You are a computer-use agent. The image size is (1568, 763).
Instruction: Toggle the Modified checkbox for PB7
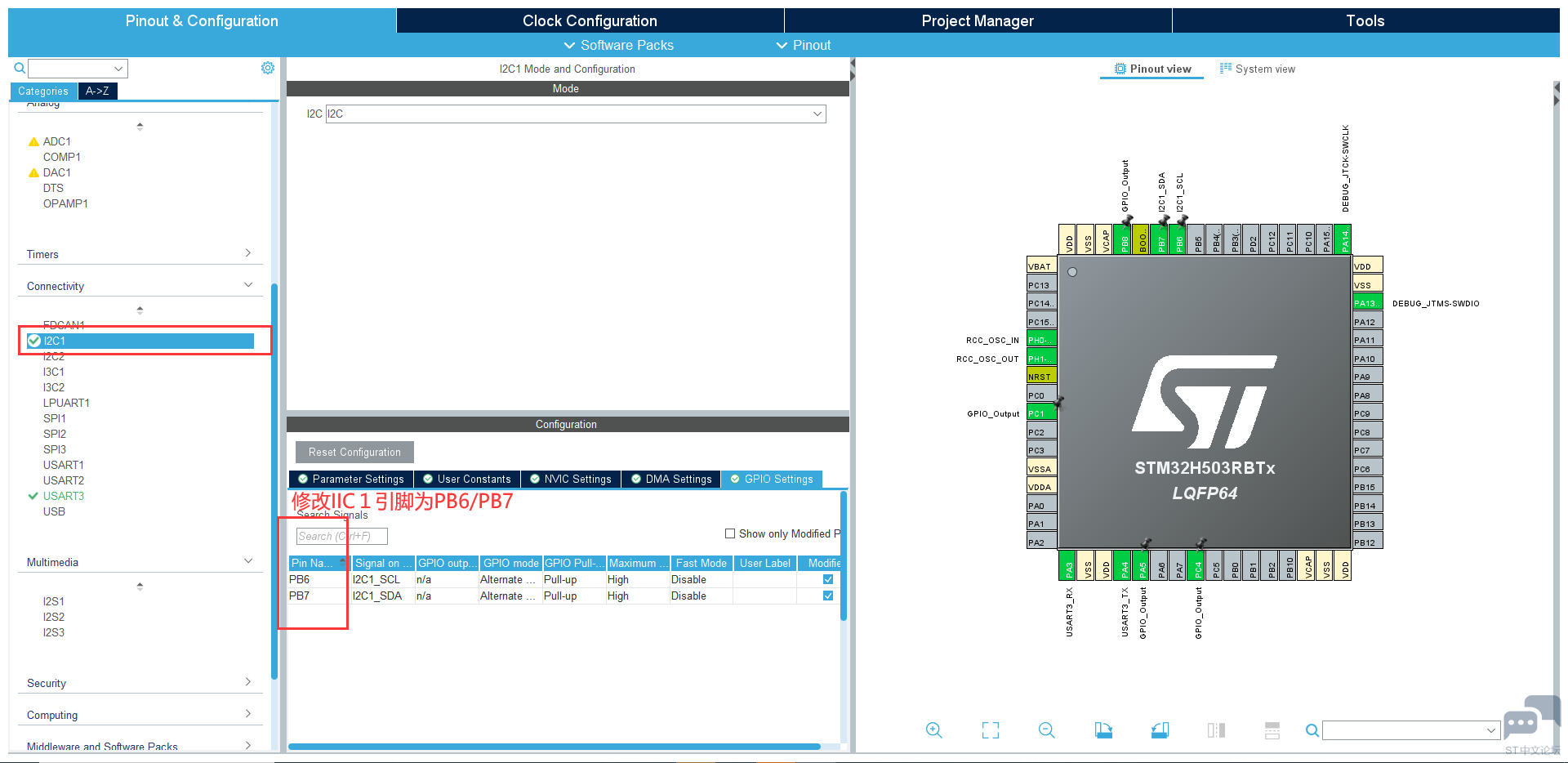coord(828,596)
